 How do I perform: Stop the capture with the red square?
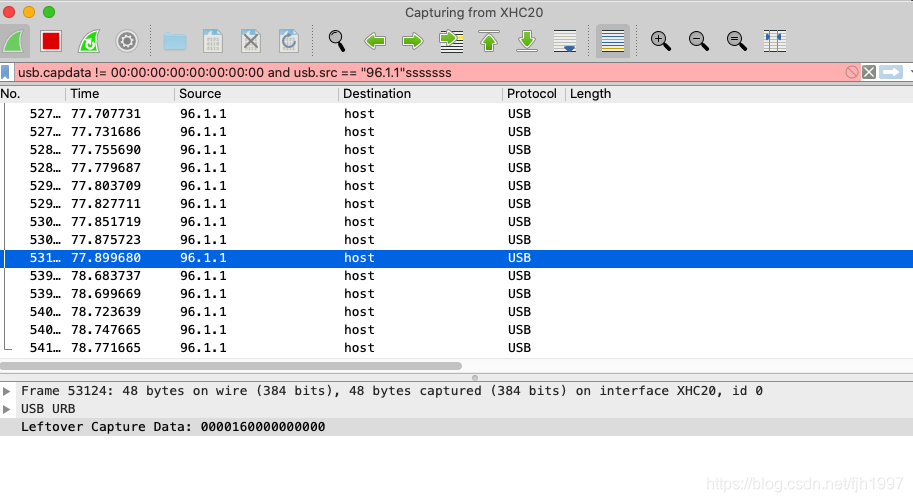pos(51,41)
